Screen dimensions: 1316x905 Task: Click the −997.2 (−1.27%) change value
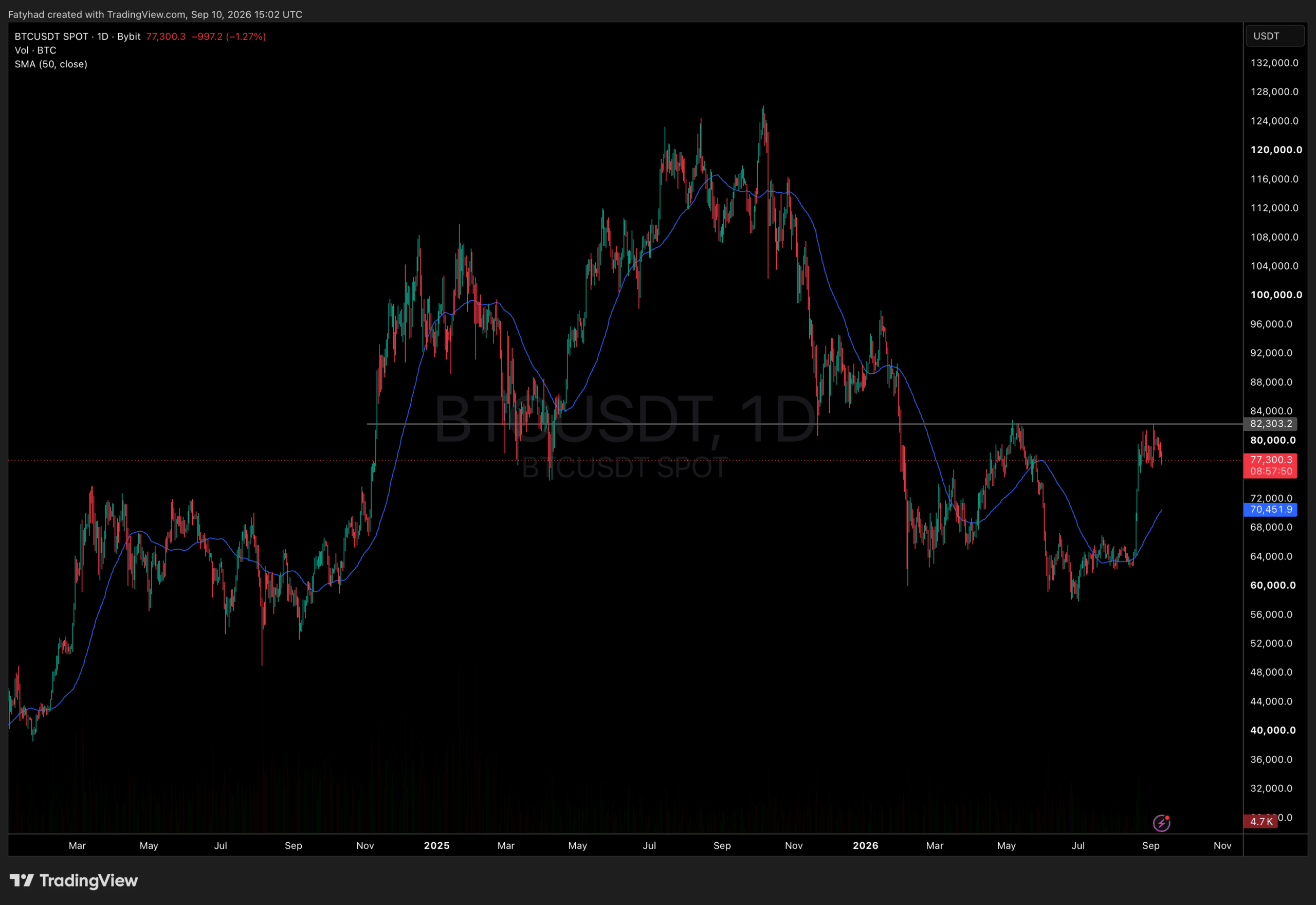click(x=228, y=37)
